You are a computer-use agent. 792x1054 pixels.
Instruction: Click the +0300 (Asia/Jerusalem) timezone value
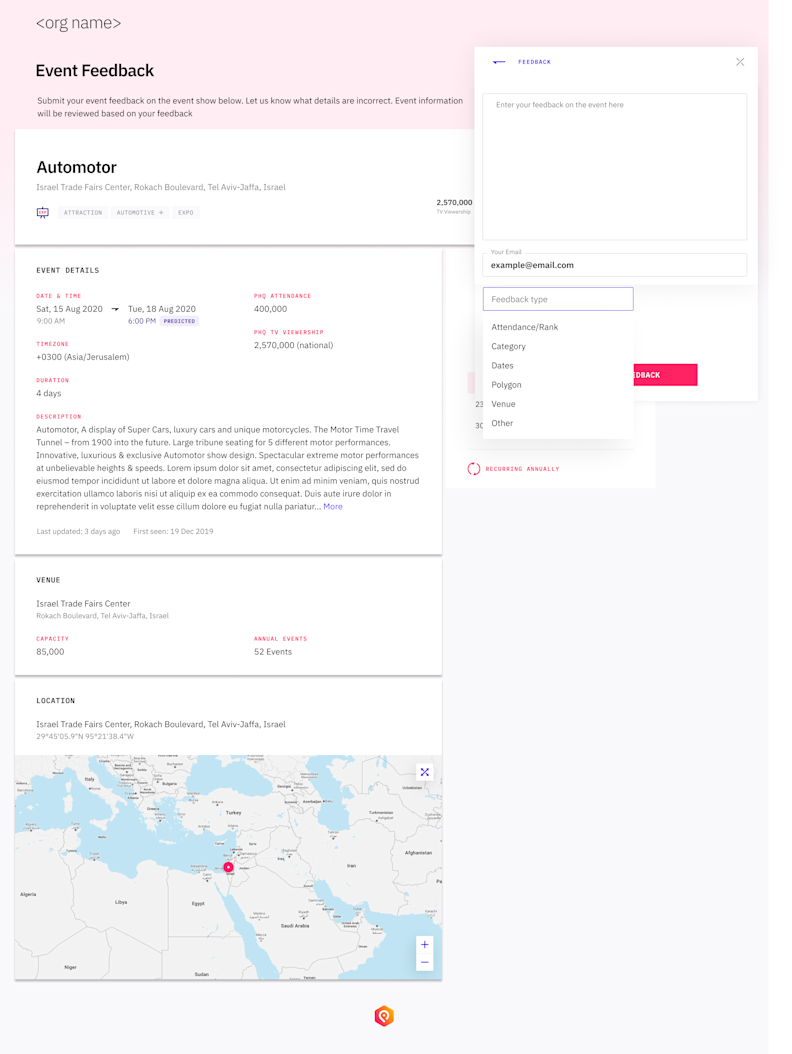click(x=83, y=357)
